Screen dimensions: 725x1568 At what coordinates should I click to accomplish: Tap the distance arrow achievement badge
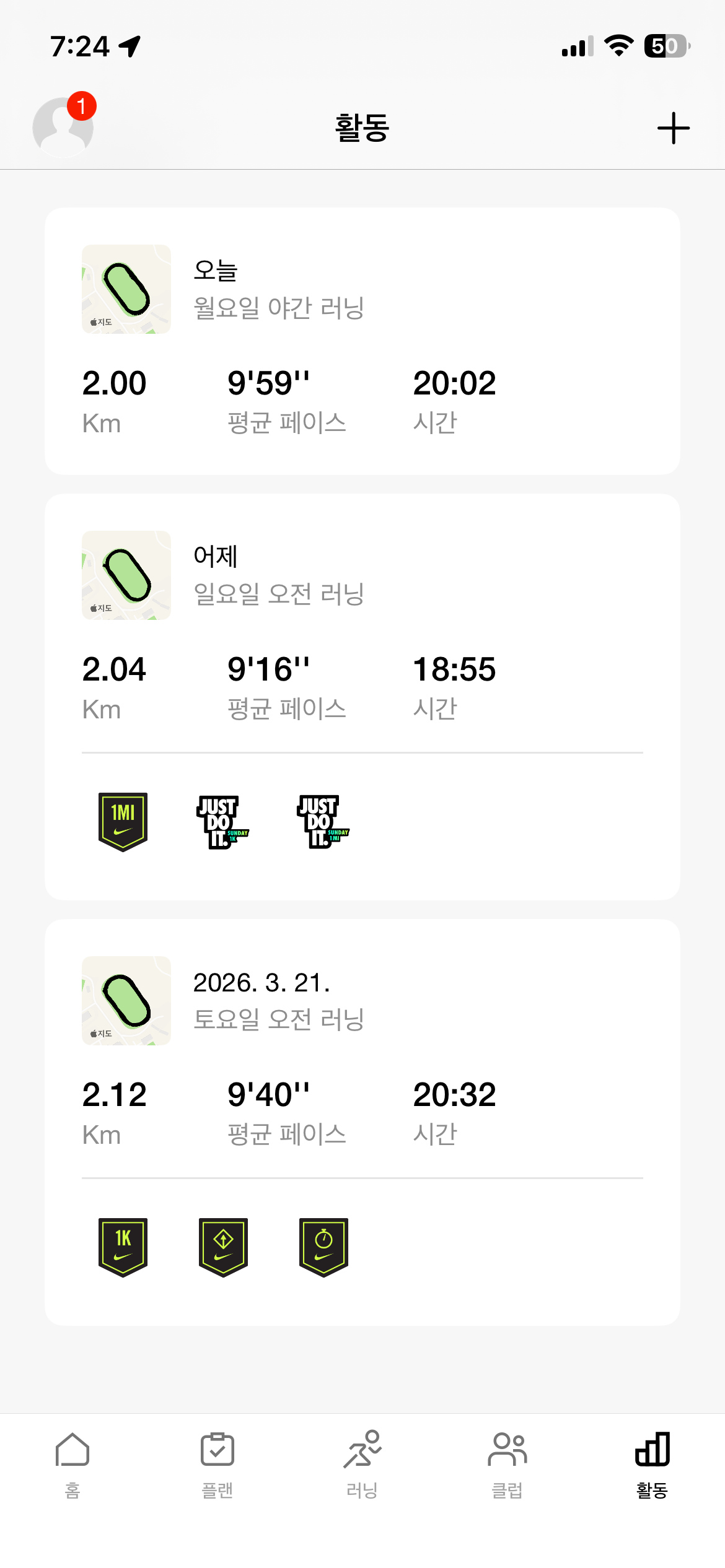223,1247
